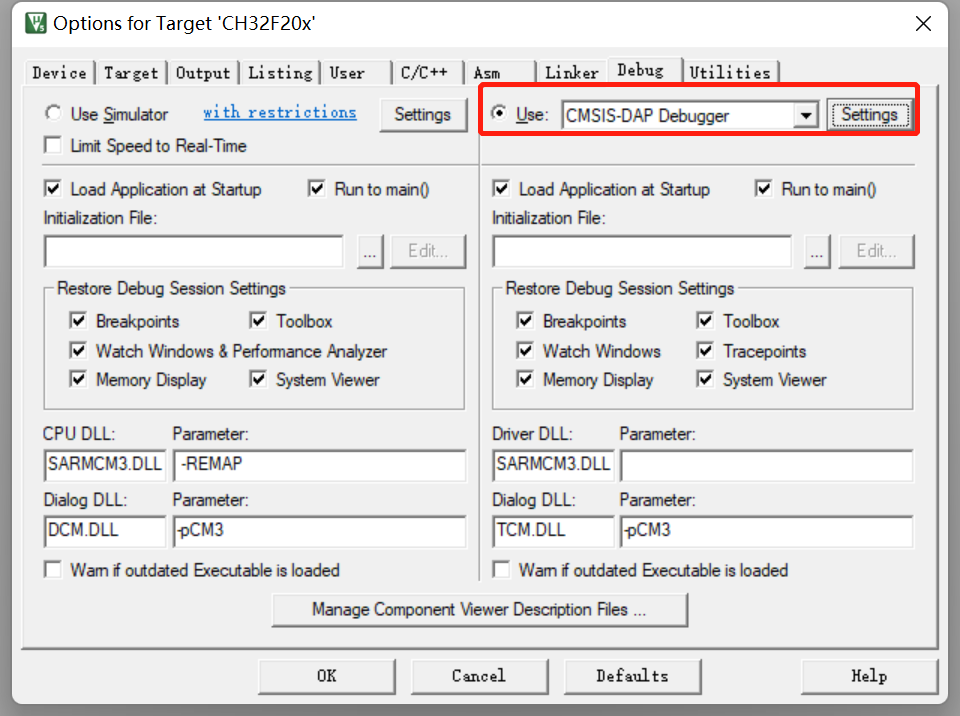The height and width of the screenshot is (716, 960).
Task: Toggle debugger Memory Display checkbox
Action: pos(525,379)
